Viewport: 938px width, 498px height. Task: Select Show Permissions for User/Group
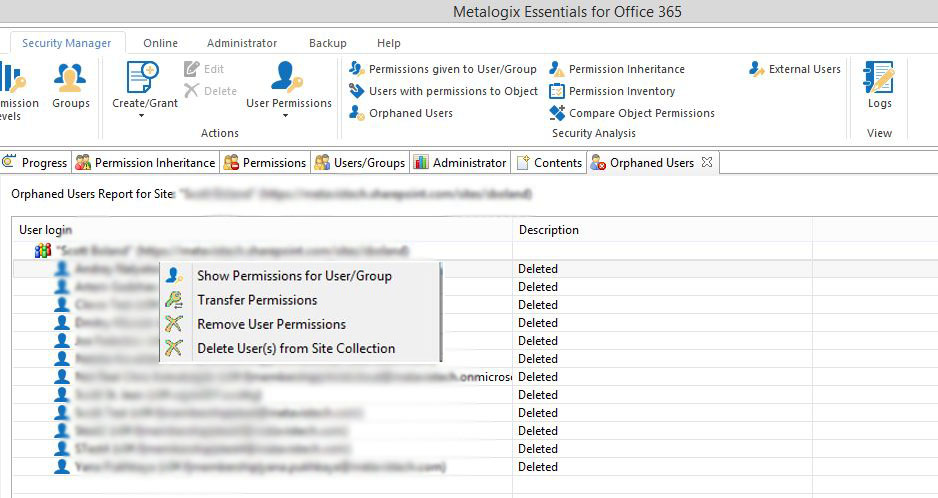[294, 276]
